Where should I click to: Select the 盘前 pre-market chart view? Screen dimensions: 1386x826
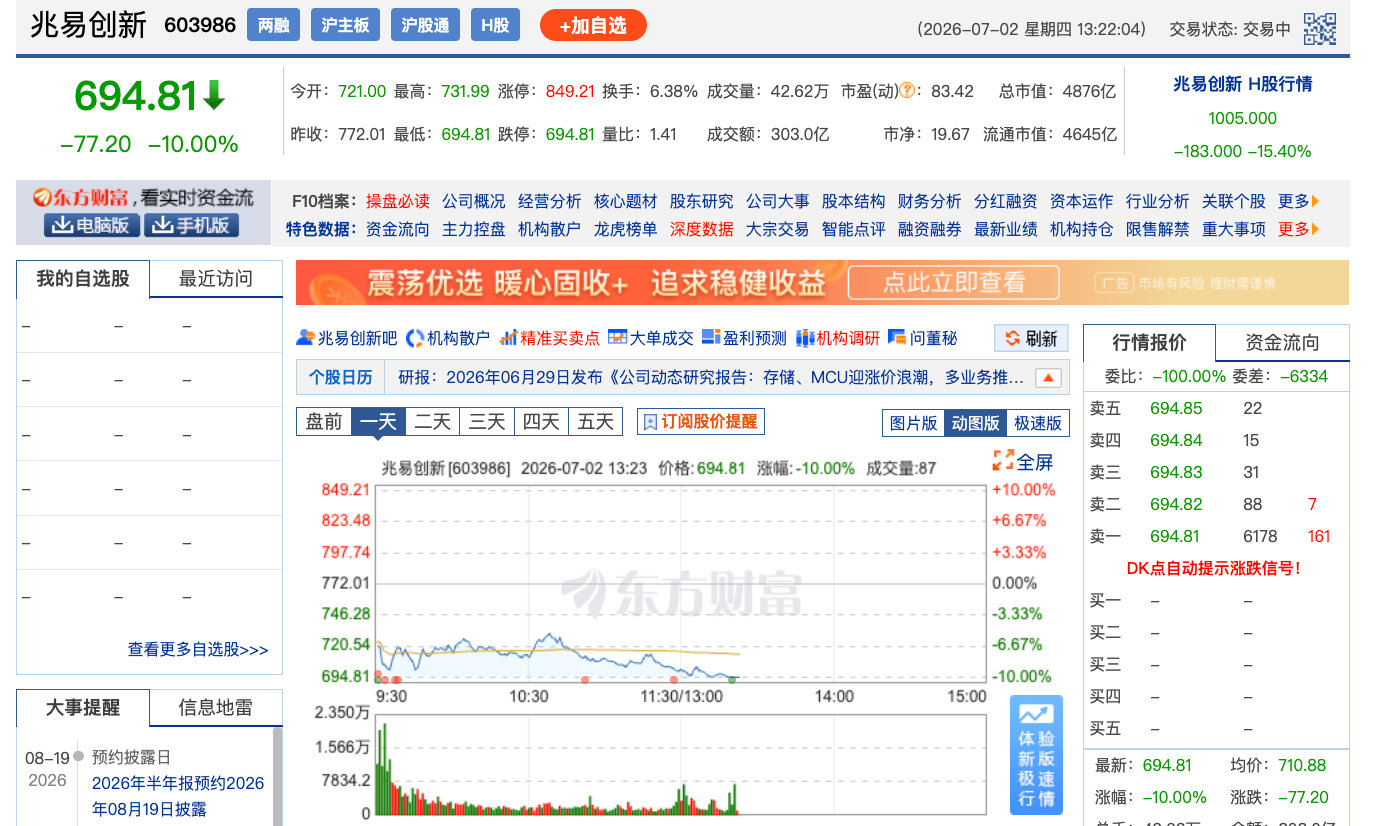pos(324,422)
